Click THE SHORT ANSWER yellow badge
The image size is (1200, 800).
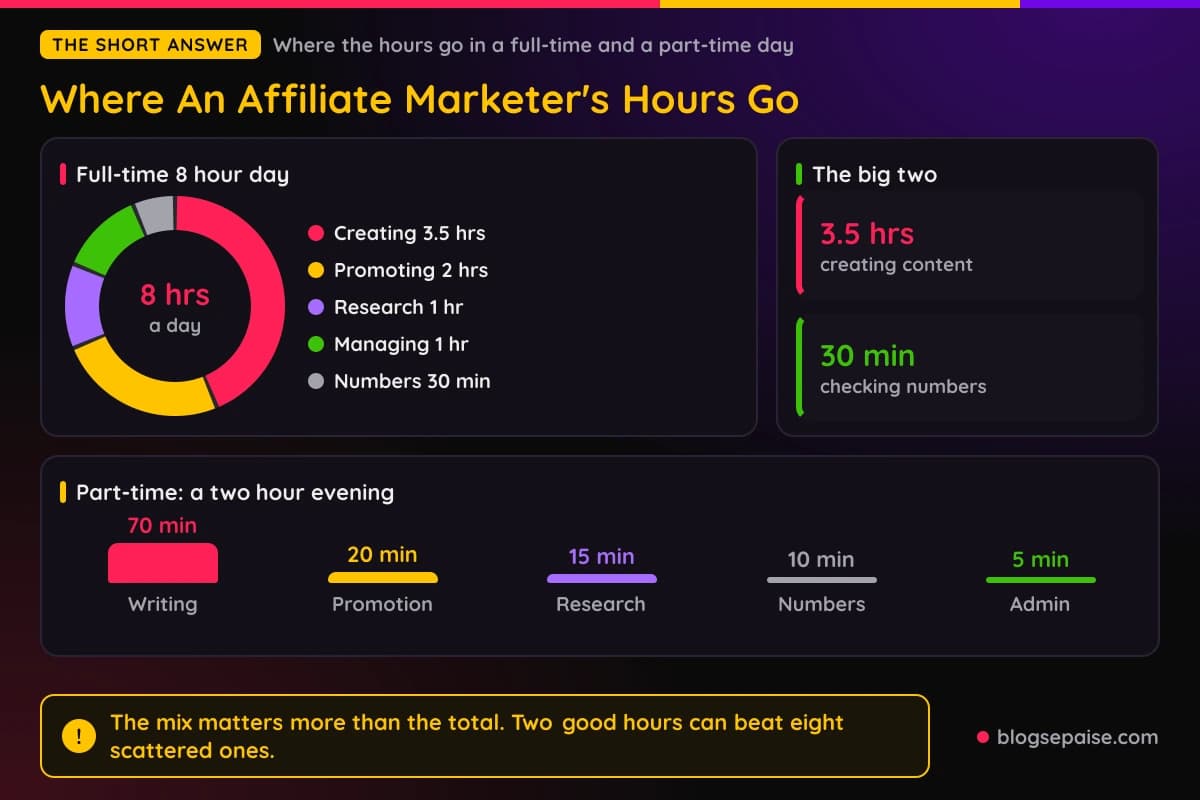[150, 45]
